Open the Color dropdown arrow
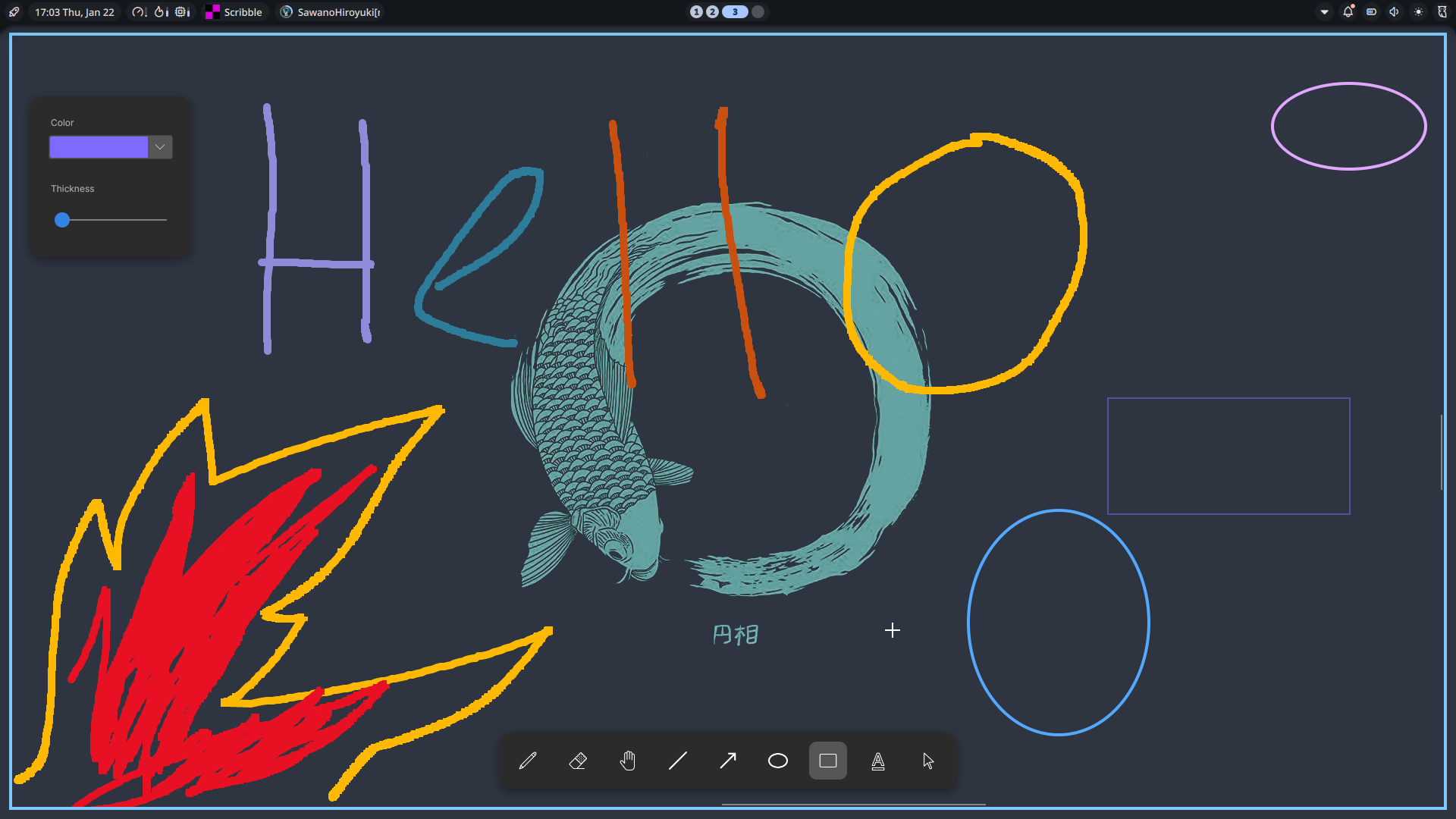The width and height of the screenshot is (1456, 819). point(160,147)
